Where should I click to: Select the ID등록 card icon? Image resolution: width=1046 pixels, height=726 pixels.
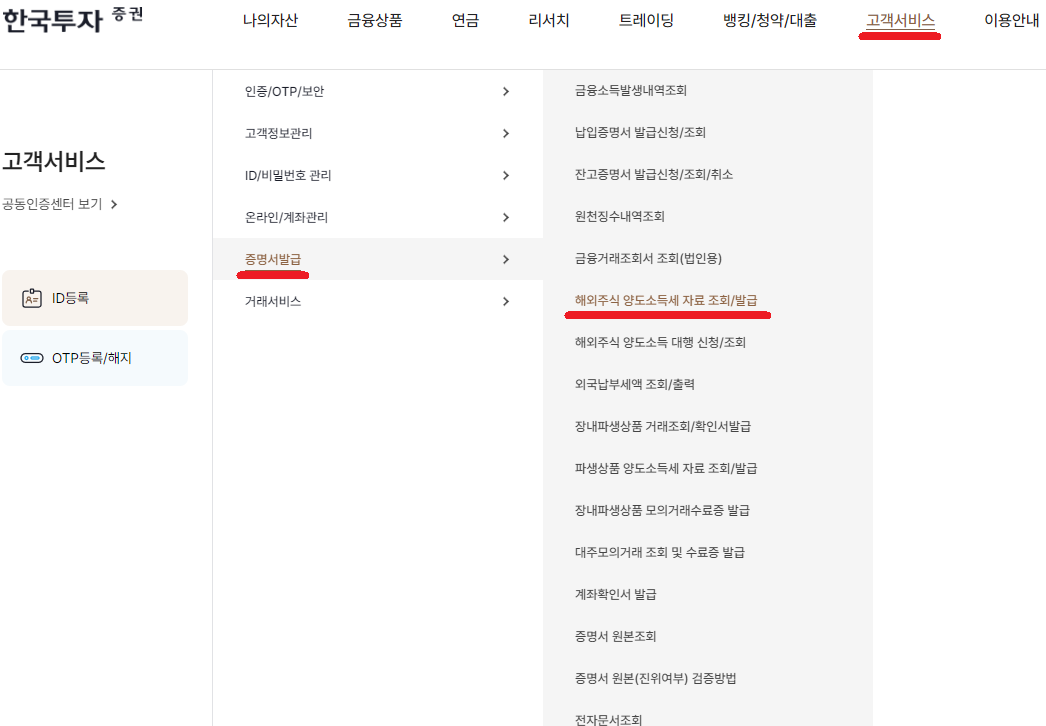31,296
